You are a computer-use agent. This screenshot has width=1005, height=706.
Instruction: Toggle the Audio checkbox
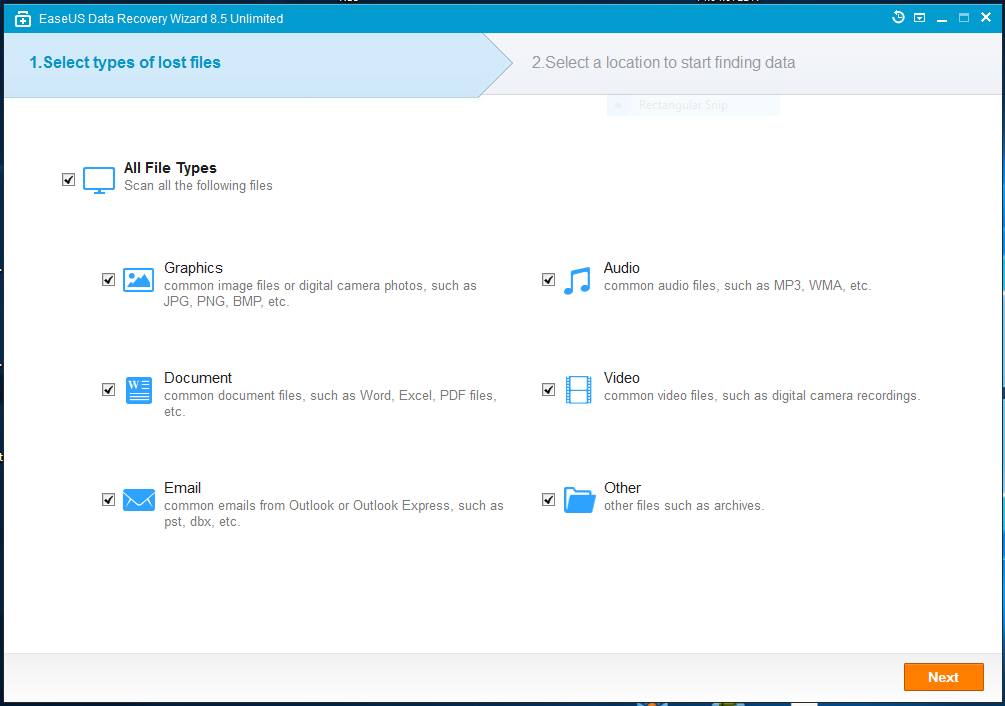[x=548, y=279]
